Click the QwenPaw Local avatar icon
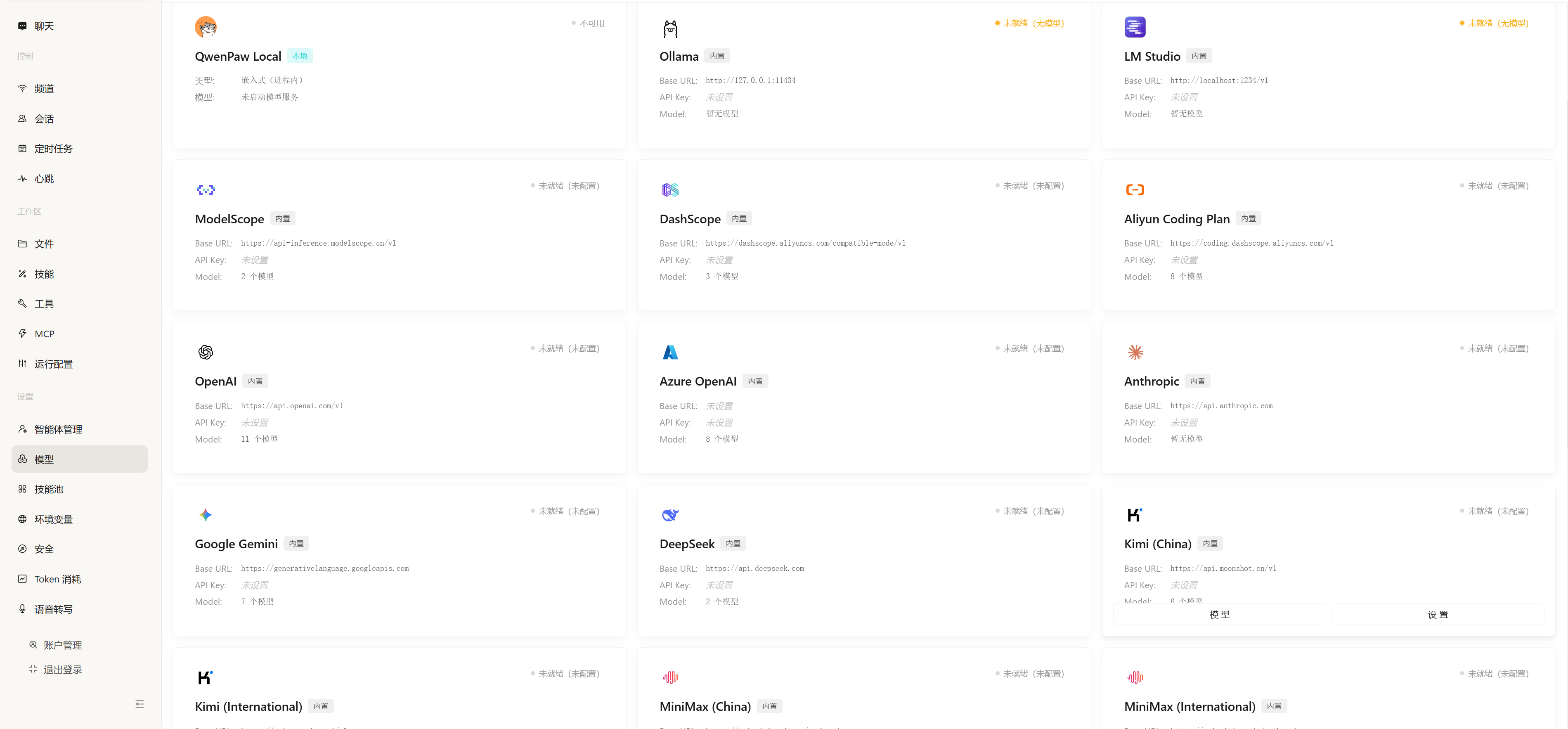This screenshot has width=1568, height=729. (x=206, y=27)
